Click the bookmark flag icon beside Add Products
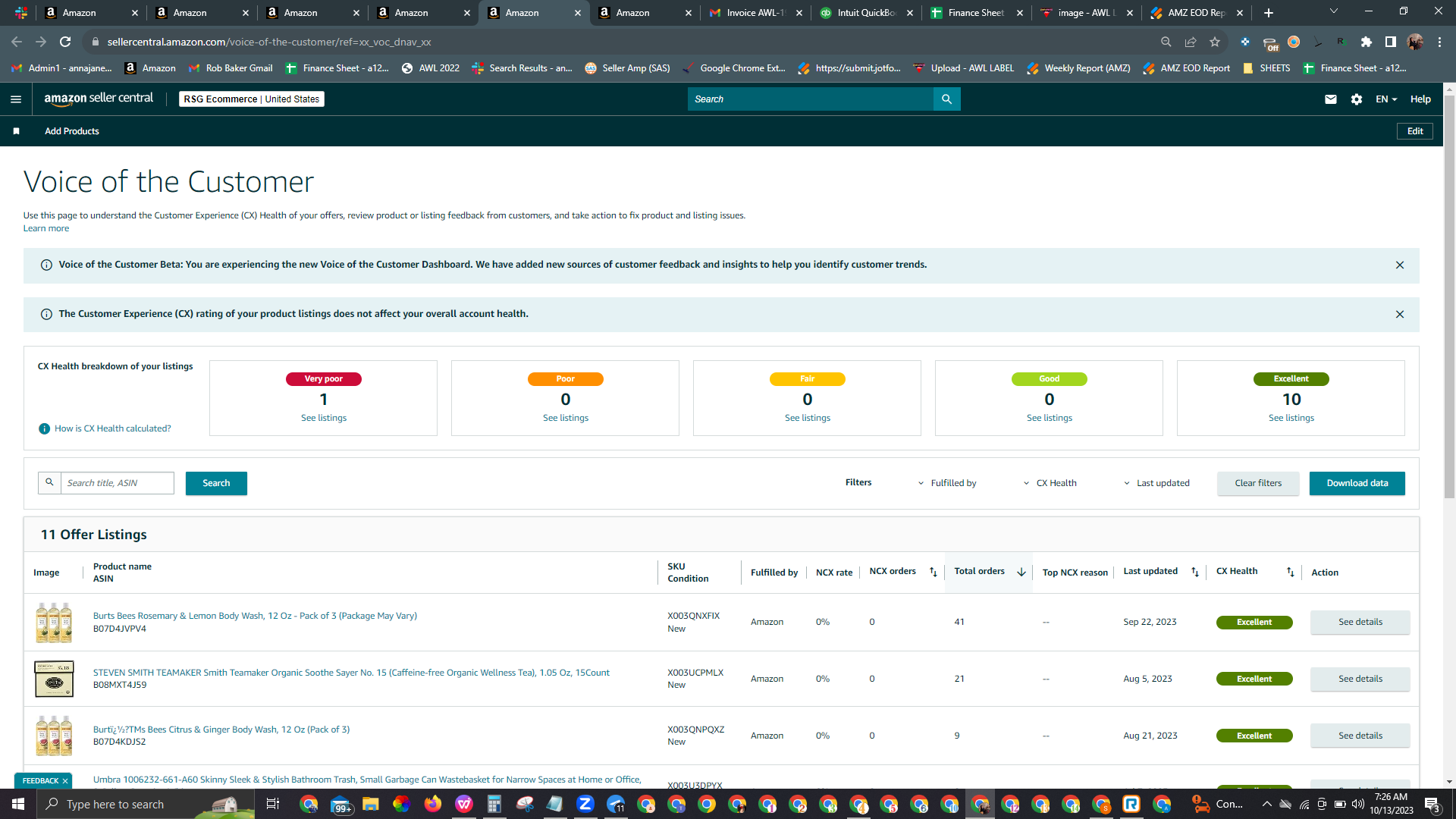This screenshot has height=819, width=1456. pos(17,131)
